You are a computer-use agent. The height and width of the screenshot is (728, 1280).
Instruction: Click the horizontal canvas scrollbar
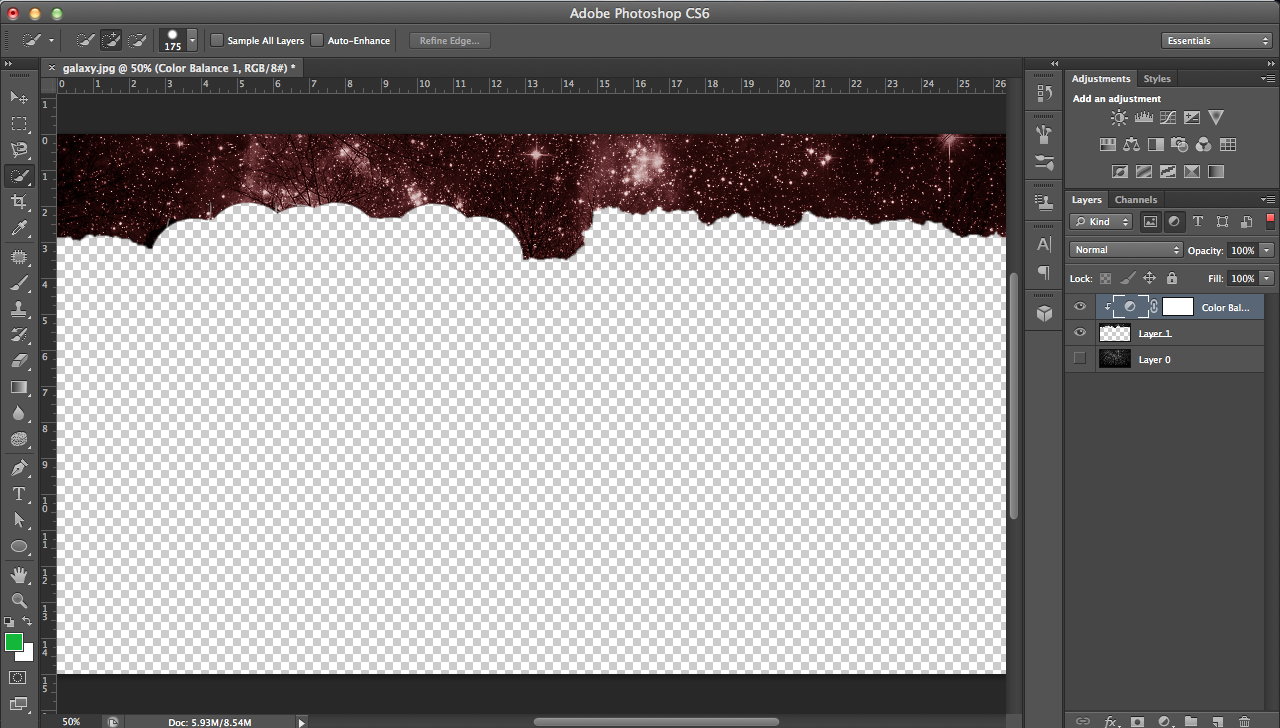pos(656,721)
